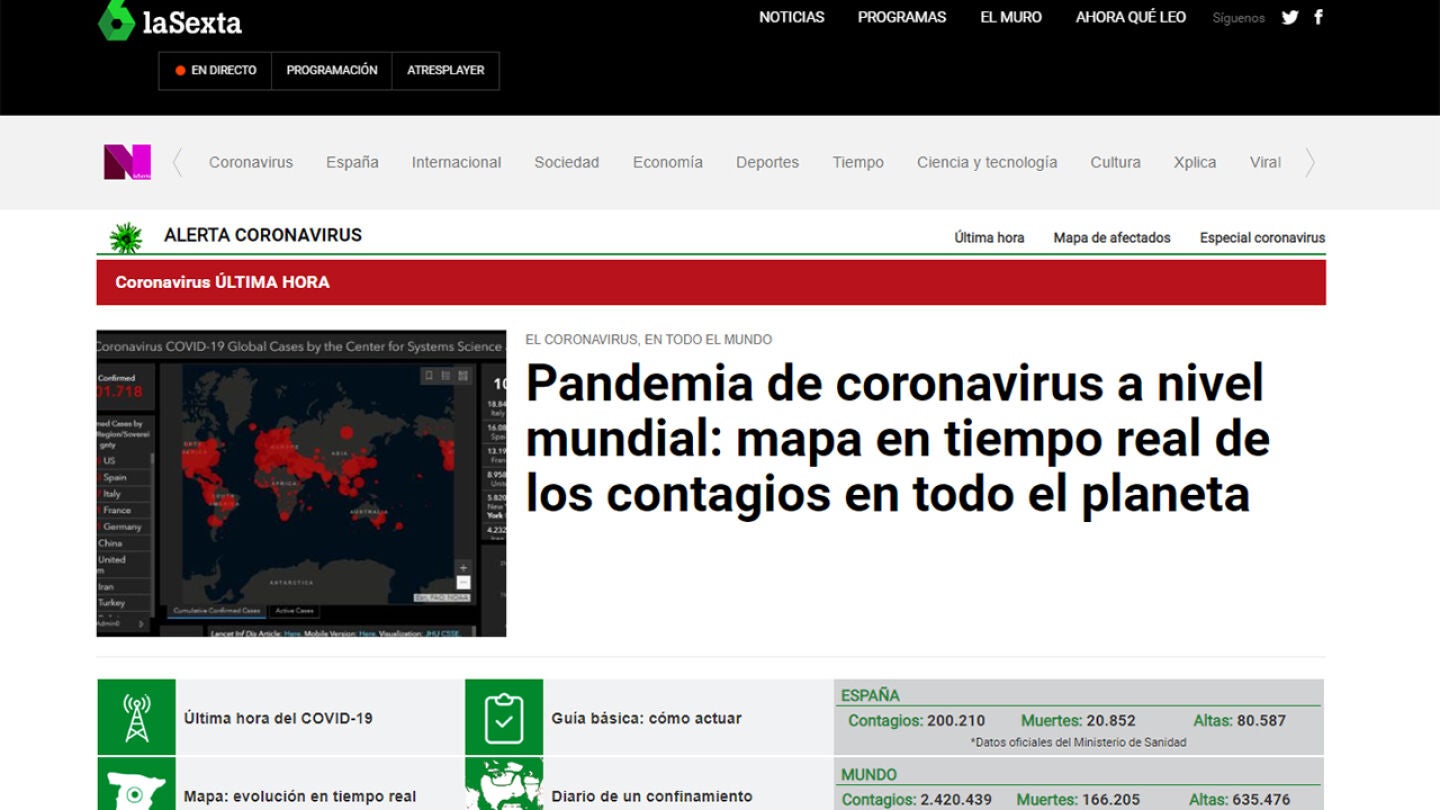Open the ATRESPLAYER button
Screen dimensions: 1440x810
click(445, 71)
